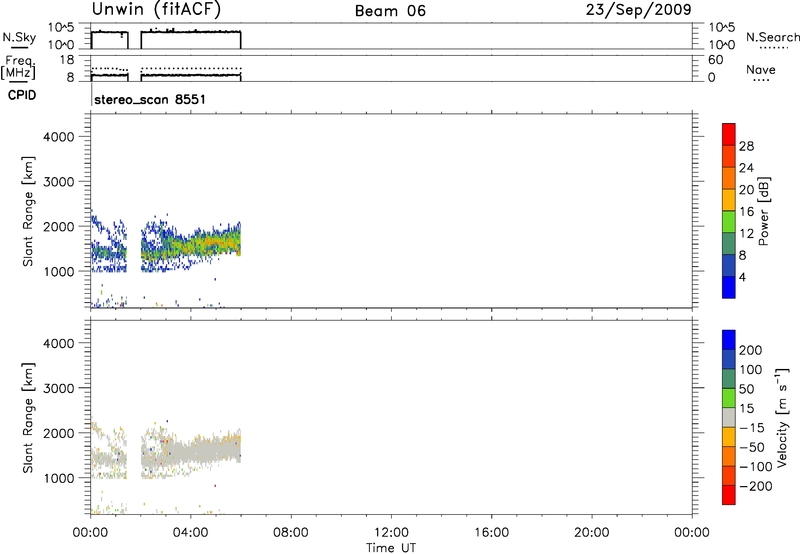Click the red swatch below -200 on Velocity colorbar
The width and height of the screenshot is (800, 554).
[x=729, y=495]
